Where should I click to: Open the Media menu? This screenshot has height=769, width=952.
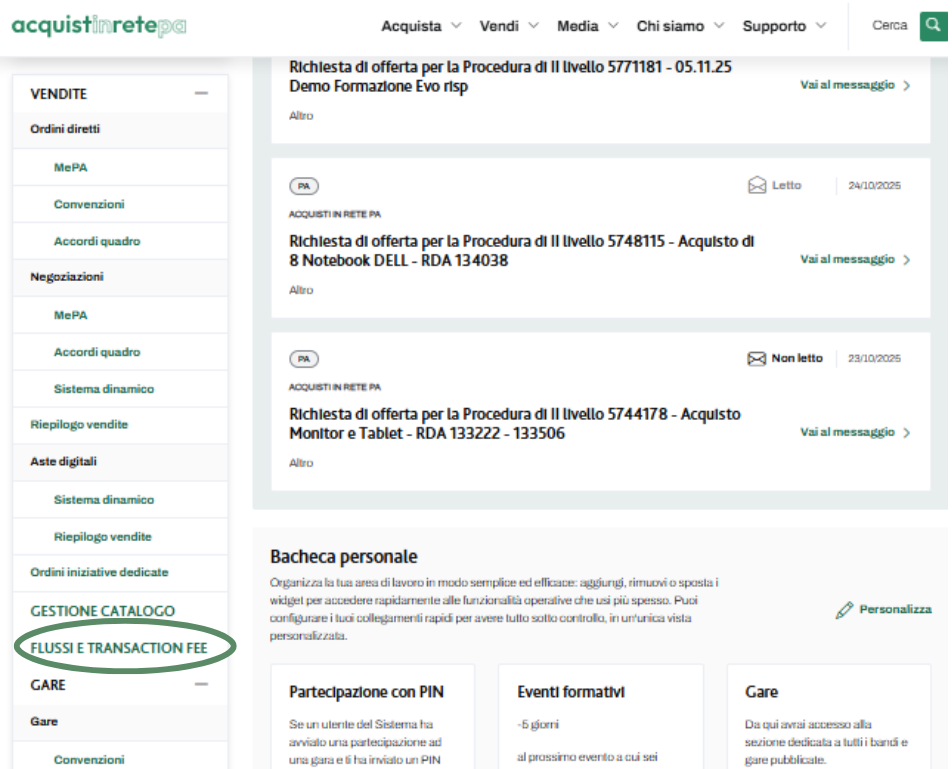[x=588, y=26]
